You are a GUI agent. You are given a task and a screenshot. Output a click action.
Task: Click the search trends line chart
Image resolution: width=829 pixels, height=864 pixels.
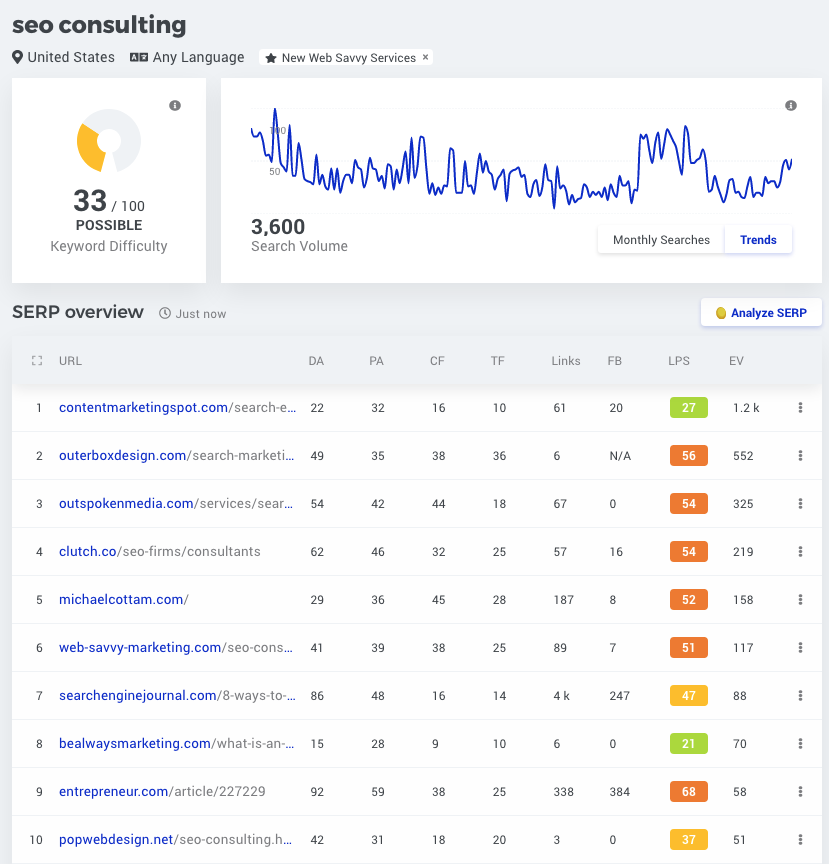(x=521, y=159)
